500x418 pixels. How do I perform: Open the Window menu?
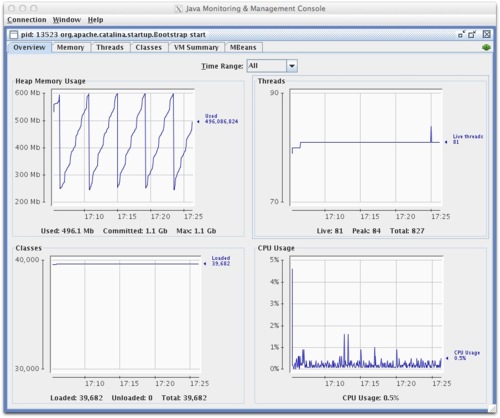67,20
